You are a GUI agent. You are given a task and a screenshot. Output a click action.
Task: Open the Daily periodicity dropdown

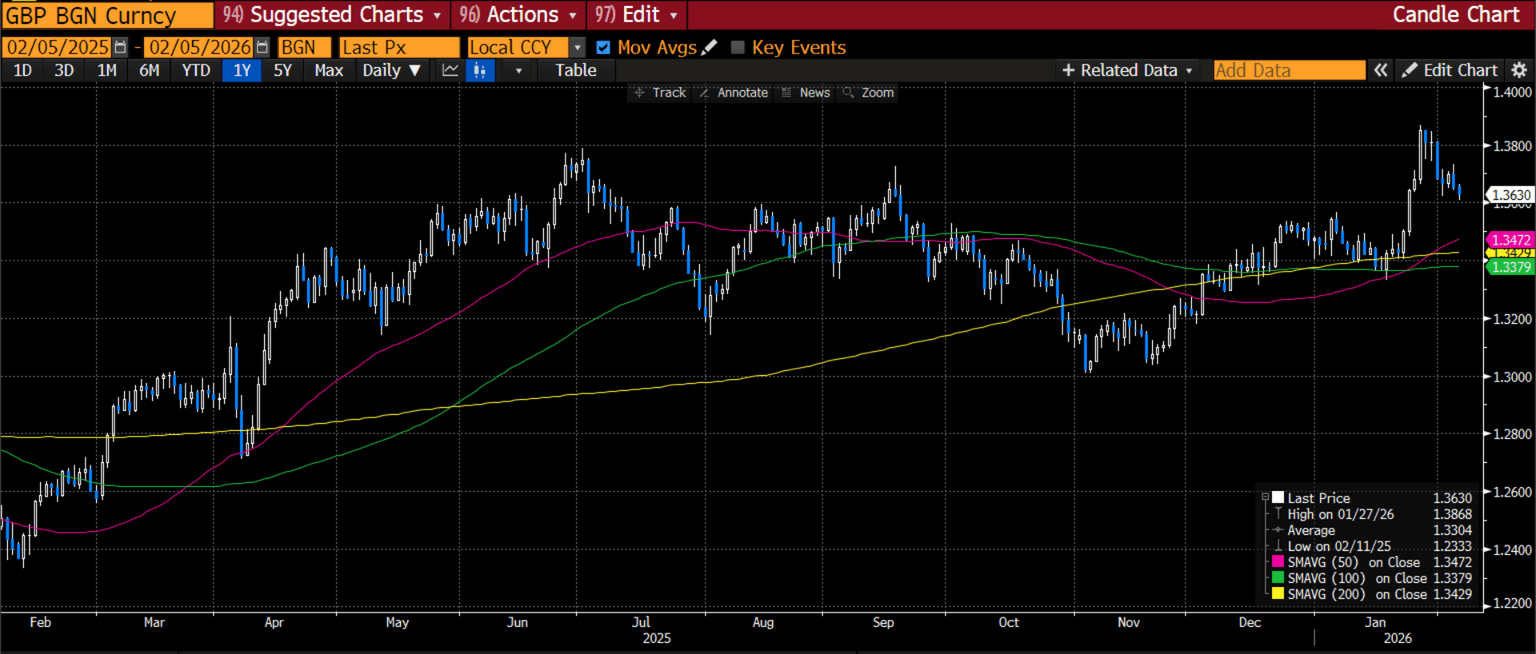(392, 70)
